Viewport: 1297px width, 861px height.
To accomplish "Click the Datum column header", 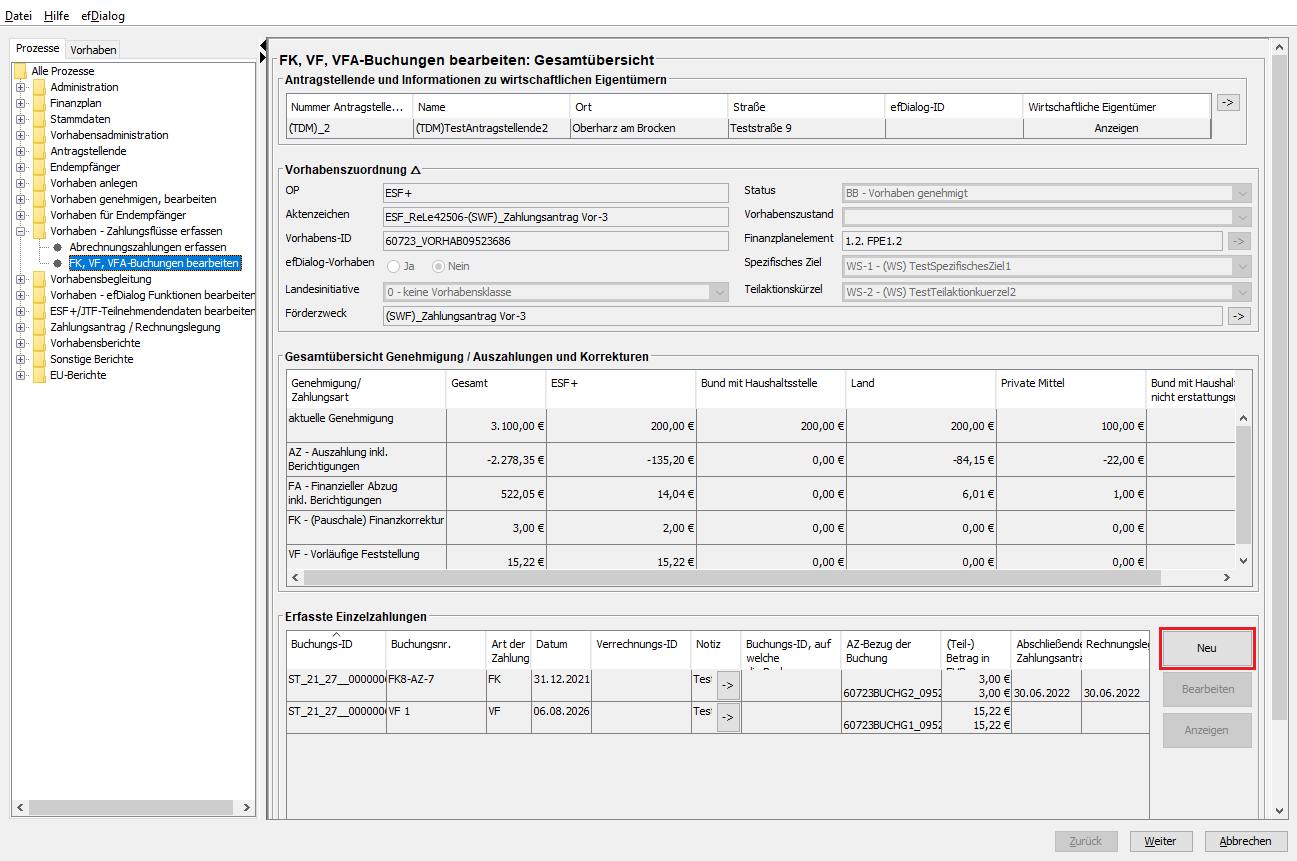I will tap(561, 648).
